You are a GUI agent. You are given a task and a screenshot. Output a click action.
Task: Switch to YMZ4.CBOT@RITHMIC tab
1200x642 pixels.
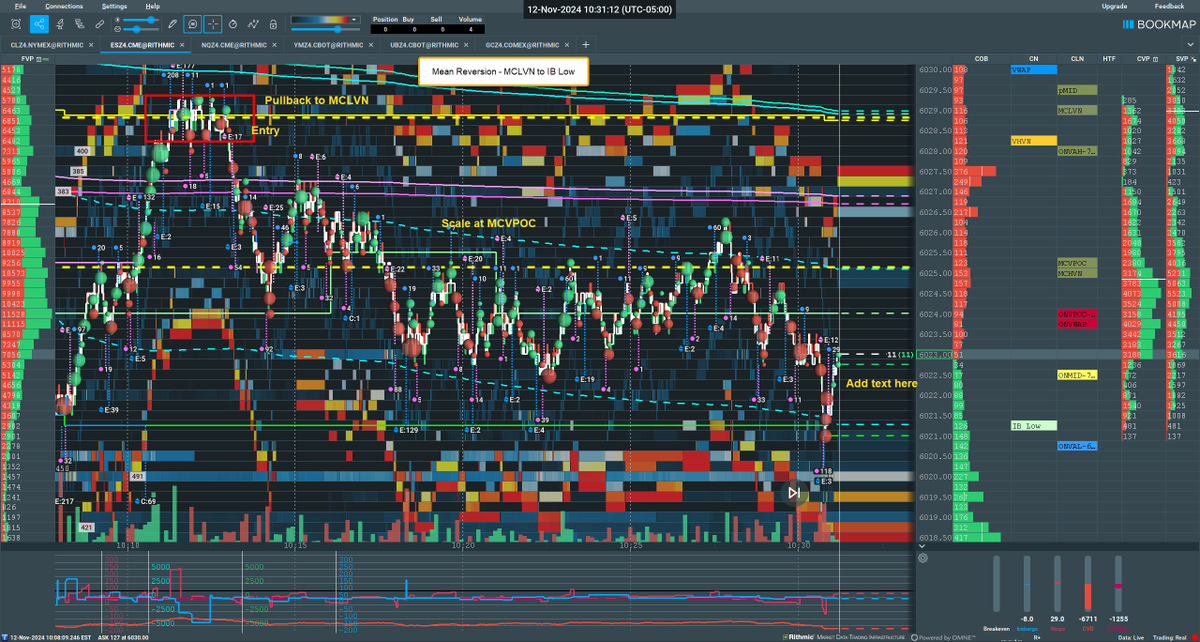(x=330, y=45)
